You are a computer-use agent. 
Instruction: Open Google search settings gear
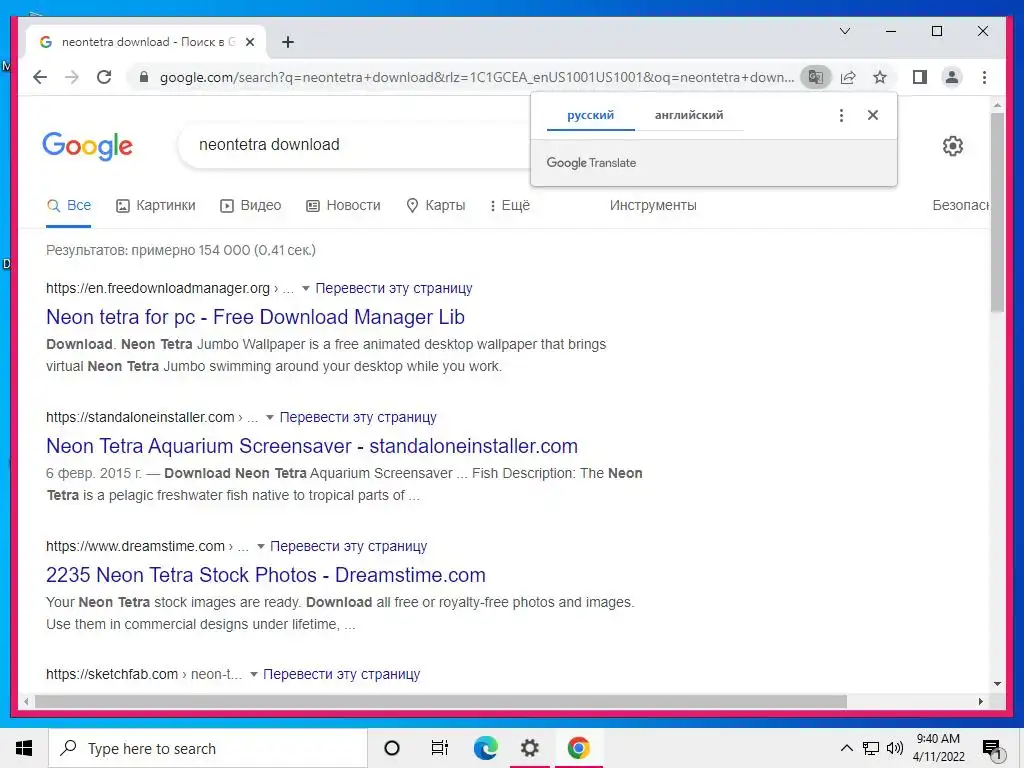point(953,146)
